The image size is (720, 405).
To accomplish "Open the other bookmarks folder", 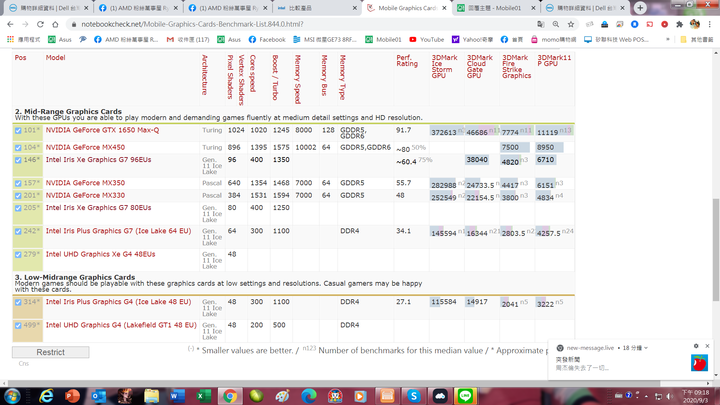I will click(698, 39).
